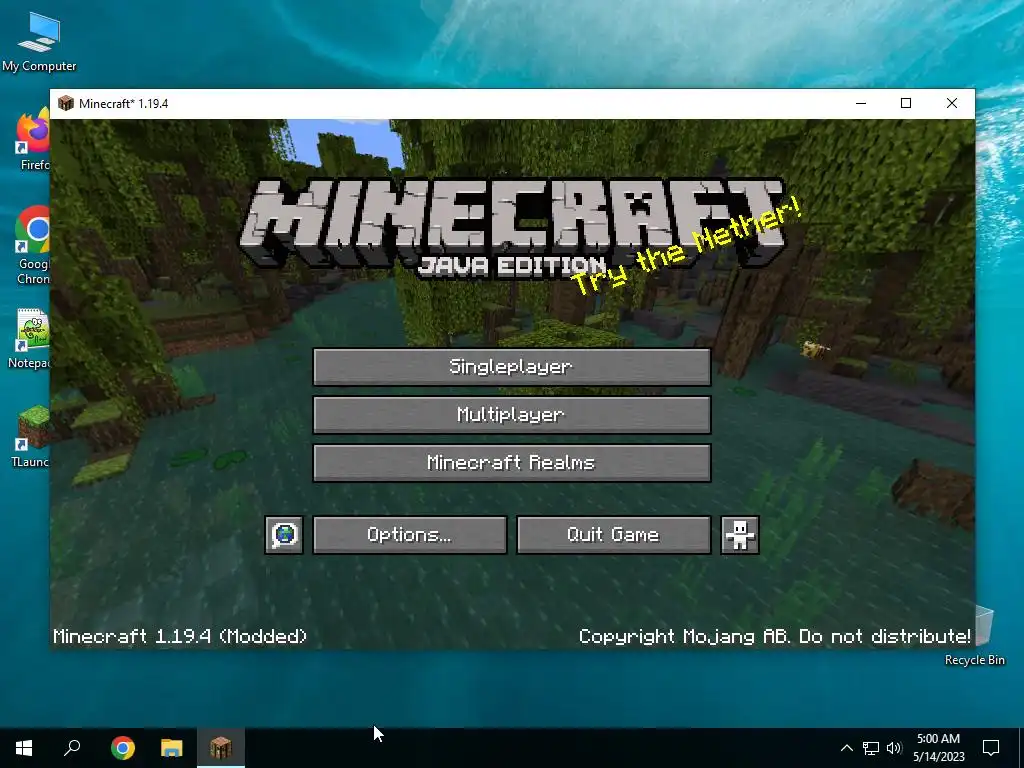The width and height of the screenshot is (1024, 768).
Task: Minimize the Minecraft window
Action: tap(861, 103)
